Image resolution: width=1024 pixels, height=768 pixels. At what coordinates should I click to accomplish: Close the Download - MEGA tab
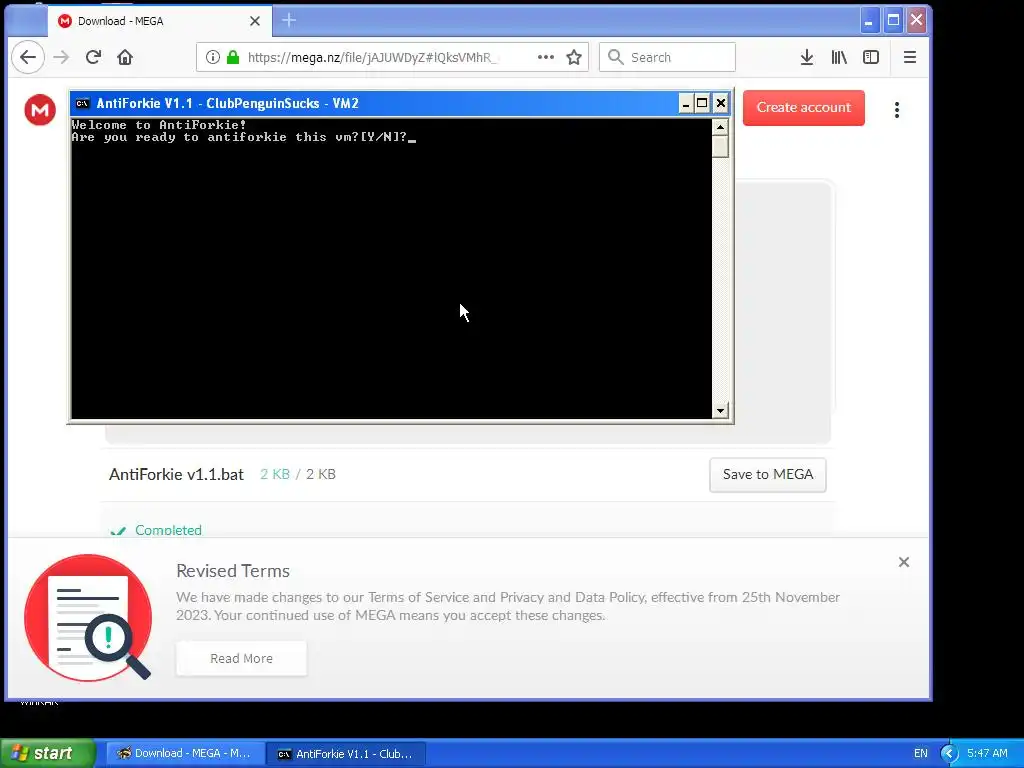[x=255, y=21]
